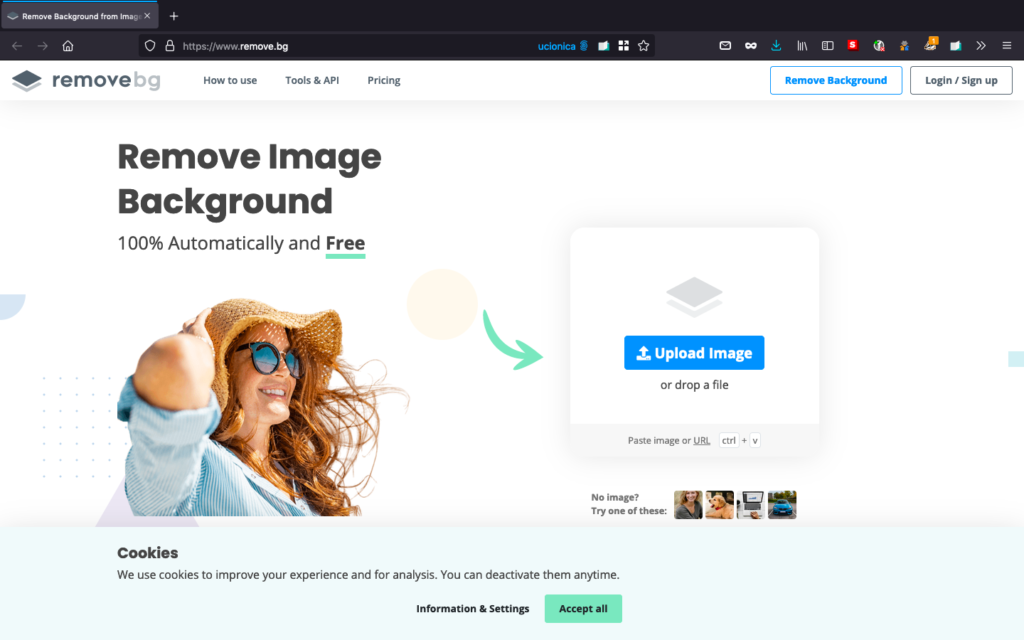Image resolution: width=1024 pixels, height=640 pixels.
Task: Open the Firefox hamburger application menu
Action: pos(1006,46)
